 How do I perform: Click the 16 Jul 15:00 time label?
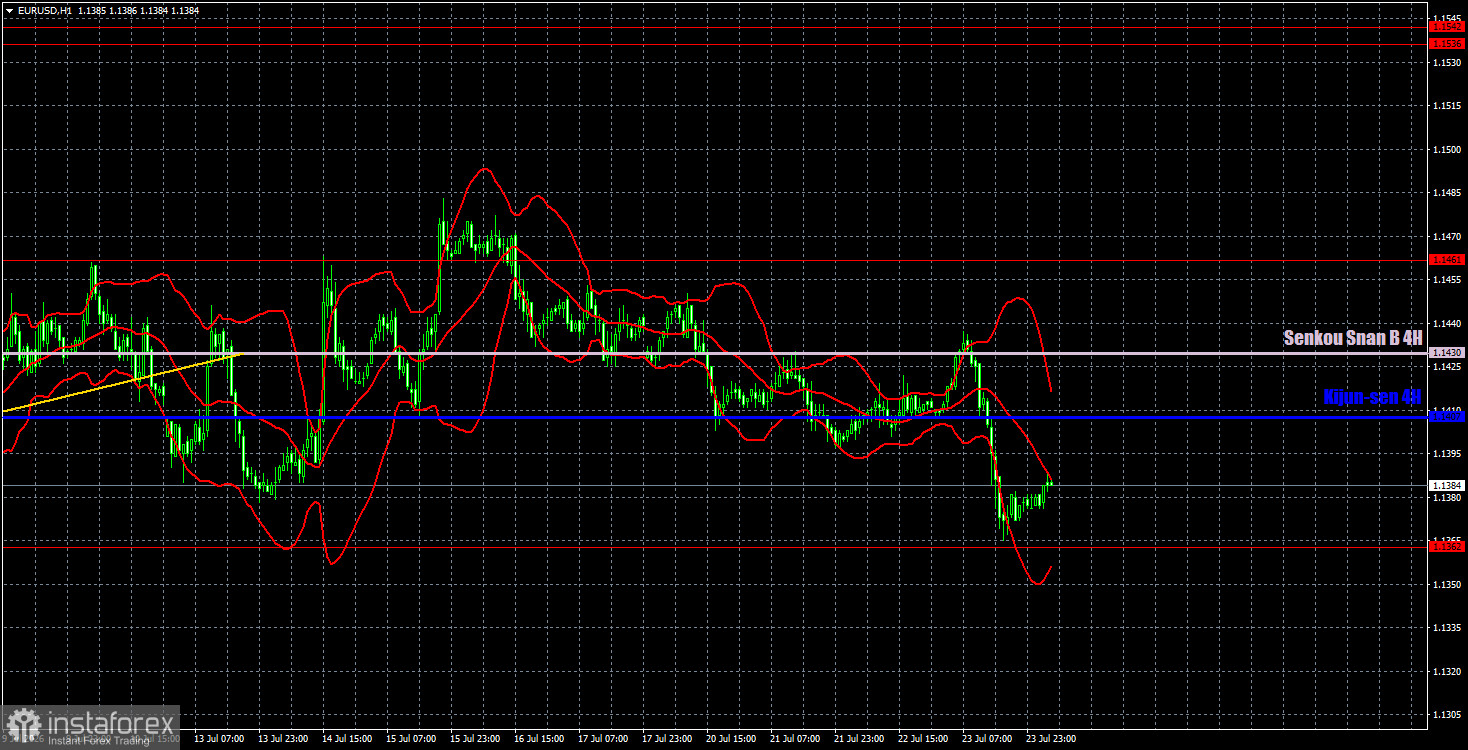click(x=539, y=739)
